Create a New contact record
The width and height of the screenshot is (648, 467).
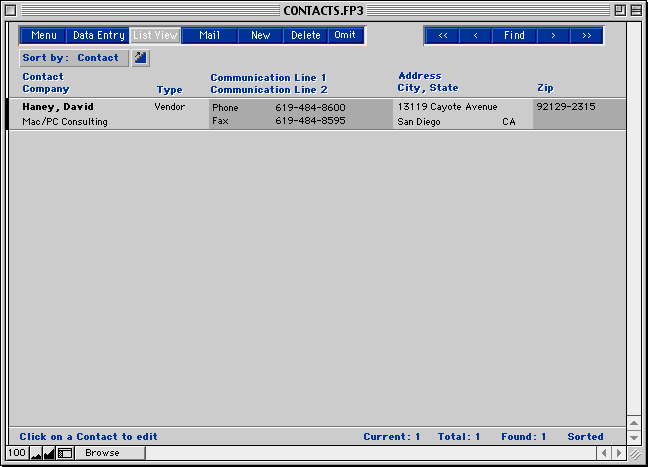pos(260,36)
